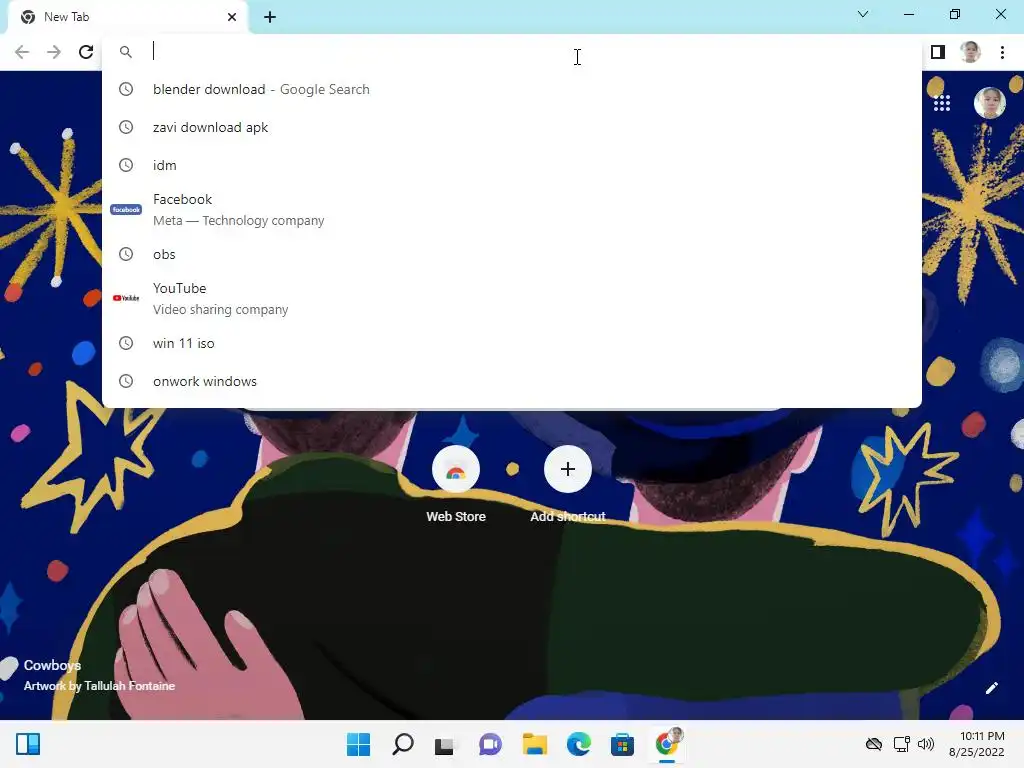Image resolution: width=1024 pixels, height=768 pixels.
Task: Click the browser forward arrow
Action: (x=54, y=52)
